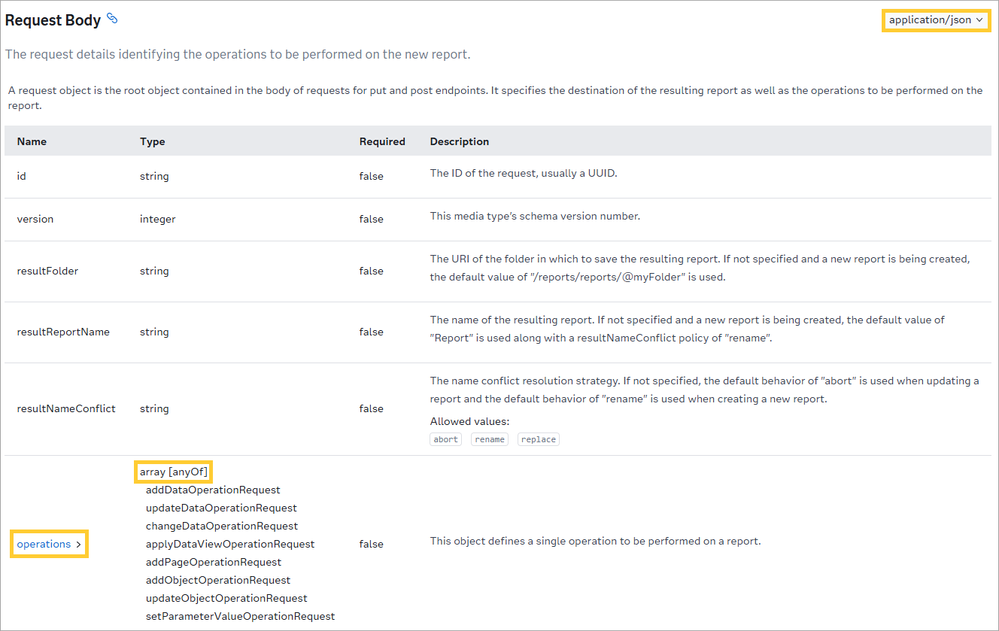
Task: Select addPageOperationRequest in the type list
Action: (x=213, y=562)
